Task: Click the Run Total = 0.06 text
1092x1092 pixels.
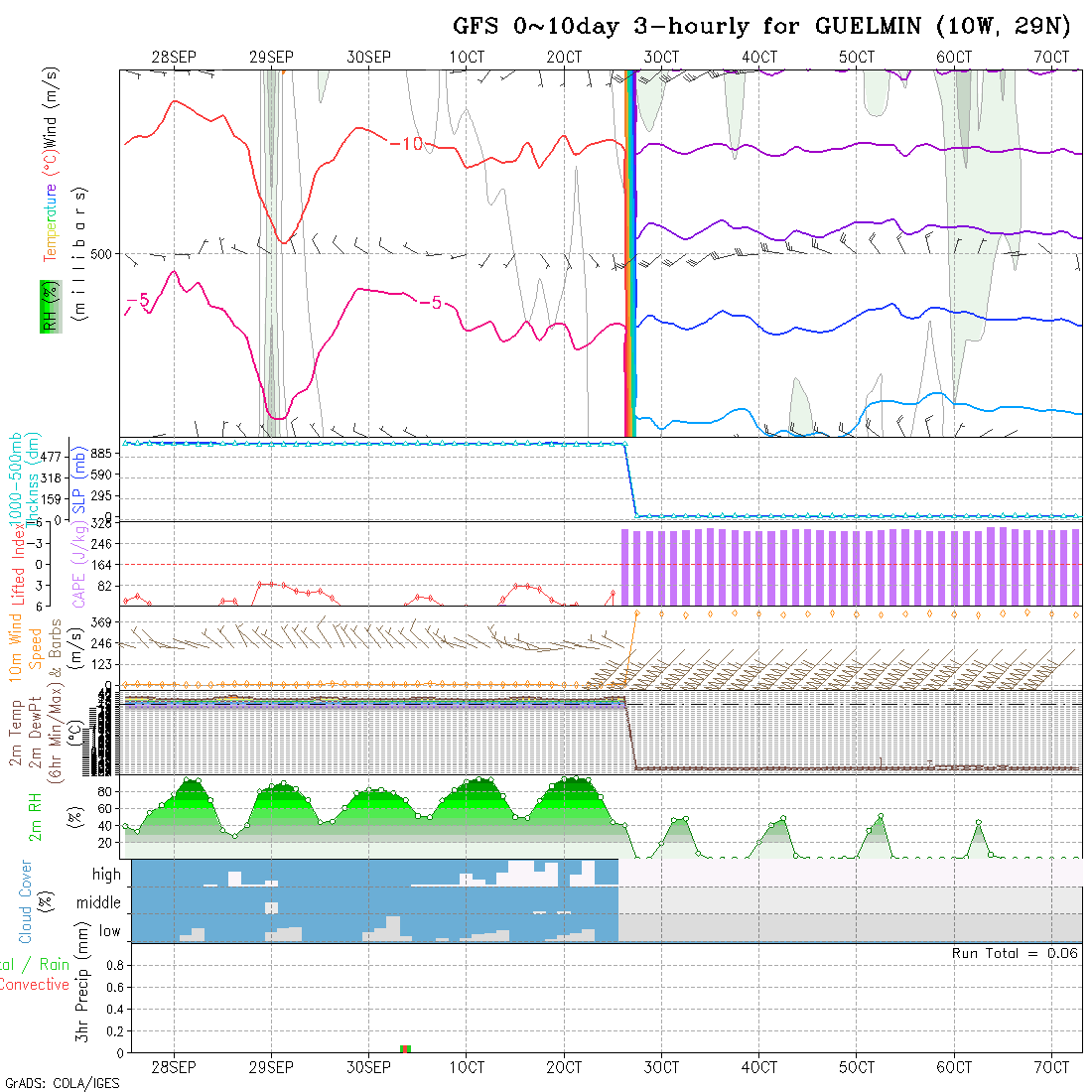Action: point(1015,953)
